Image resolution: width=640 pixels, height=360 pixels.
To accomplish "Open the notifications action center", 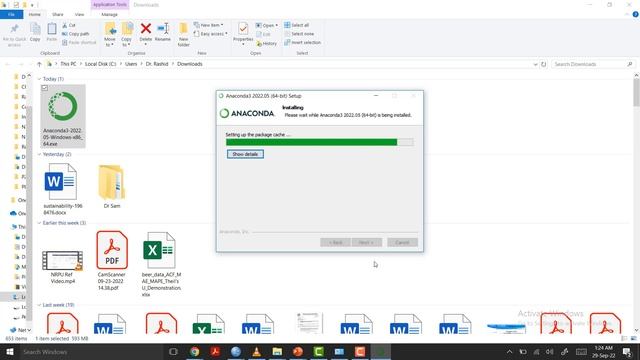I will (x=627, y=351).
